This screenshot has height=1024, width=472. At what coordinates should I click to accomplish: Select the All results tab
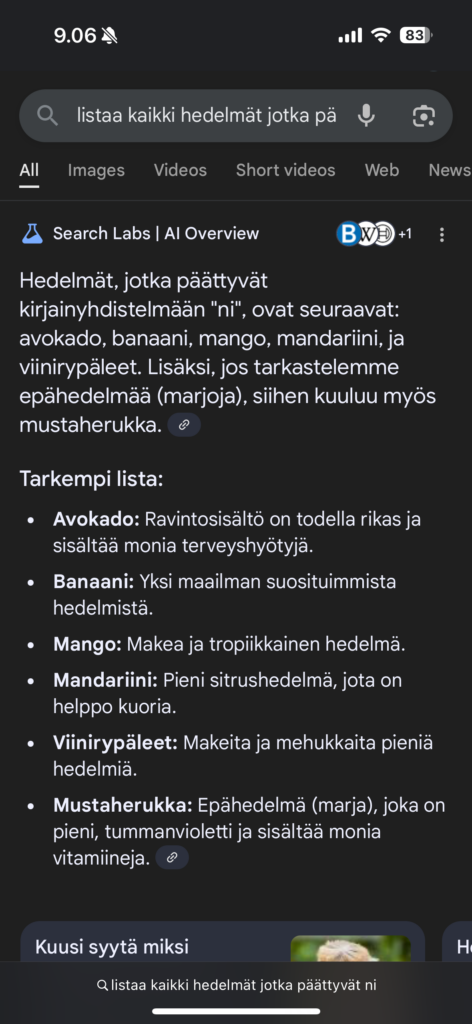29,170
